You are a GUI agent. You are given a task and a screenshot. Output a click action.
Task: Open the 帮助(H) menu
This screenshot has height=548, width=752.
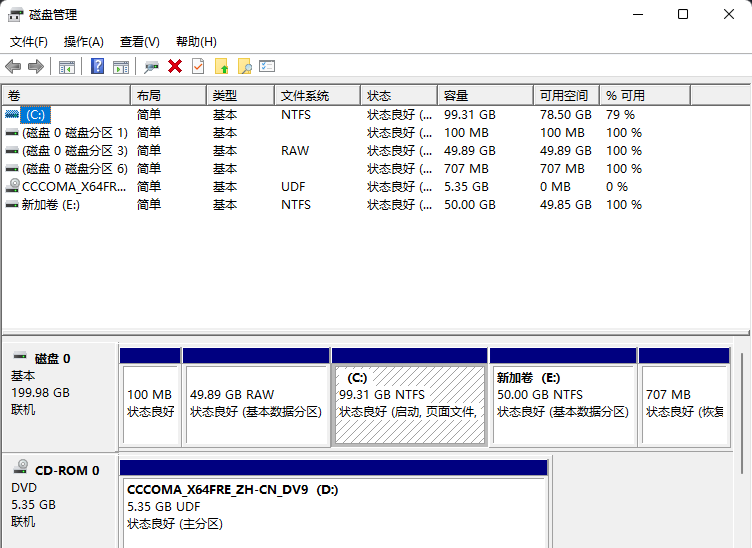196,41
